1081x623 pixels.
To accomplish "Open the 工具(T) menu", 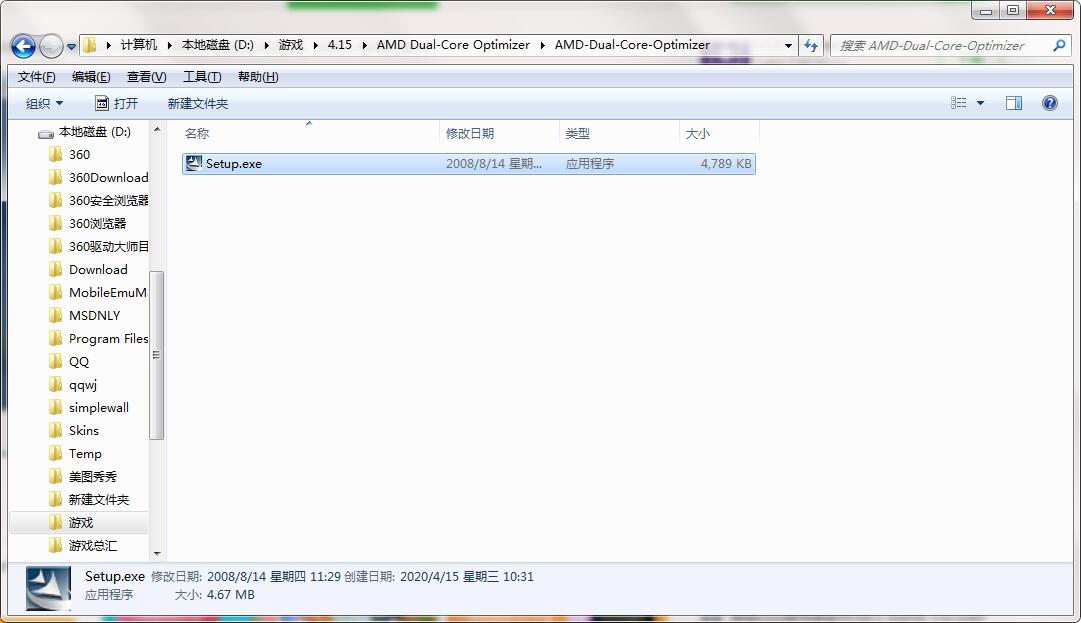I will pos(202,77).
